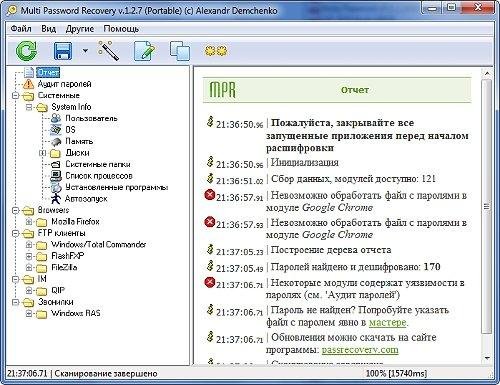Viewport: 500px width, 385px height.
Task: Click the Windows RAS folder icon
Action: pos(42,314)
